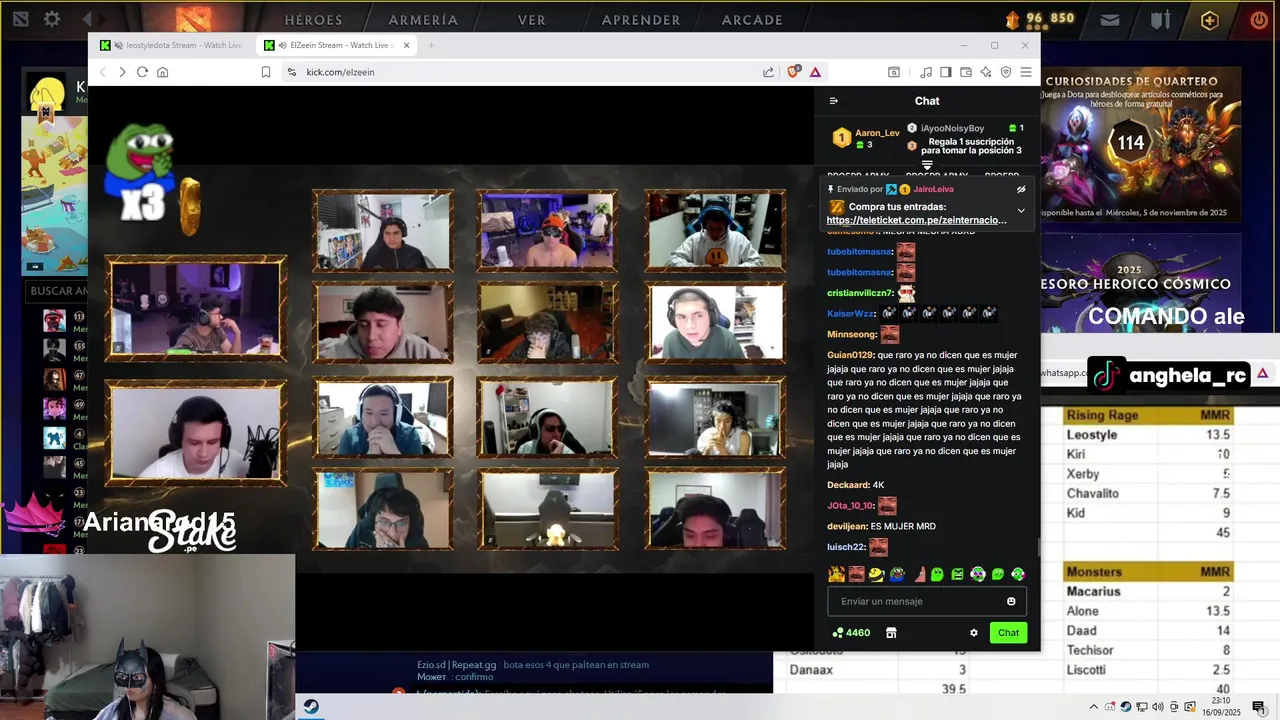
Task: Go back using browser back arrow
Action: (x=102, y=72)
